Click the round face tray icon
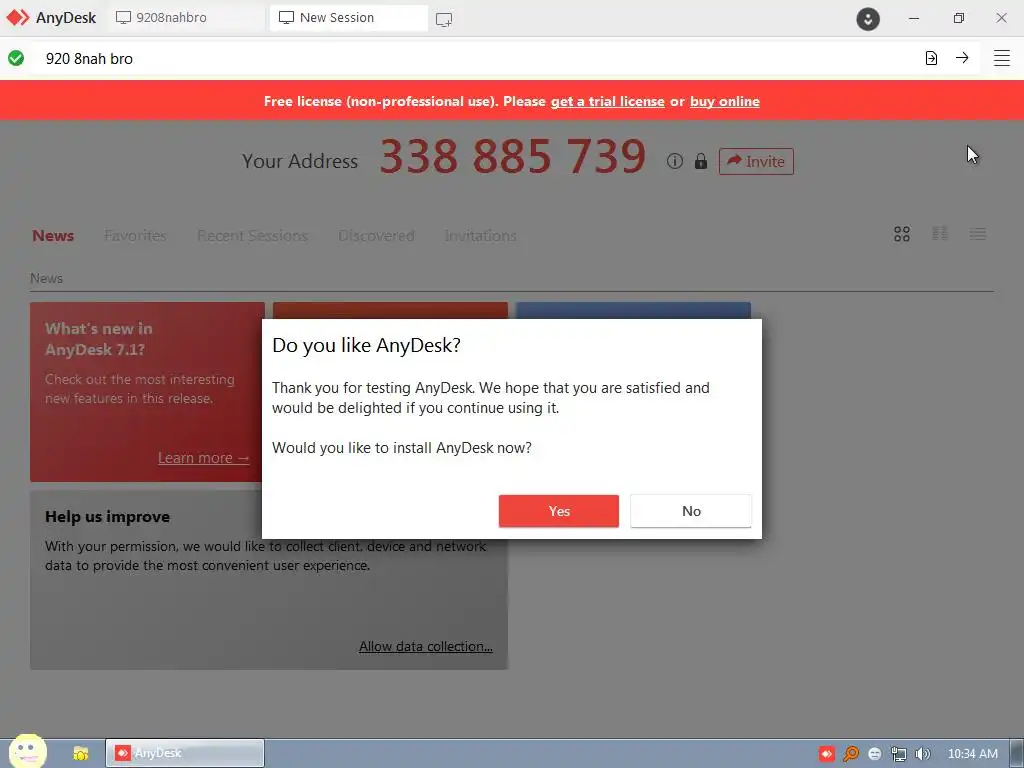The height and width of the screenshot is (768, 1024). point(874,754)
